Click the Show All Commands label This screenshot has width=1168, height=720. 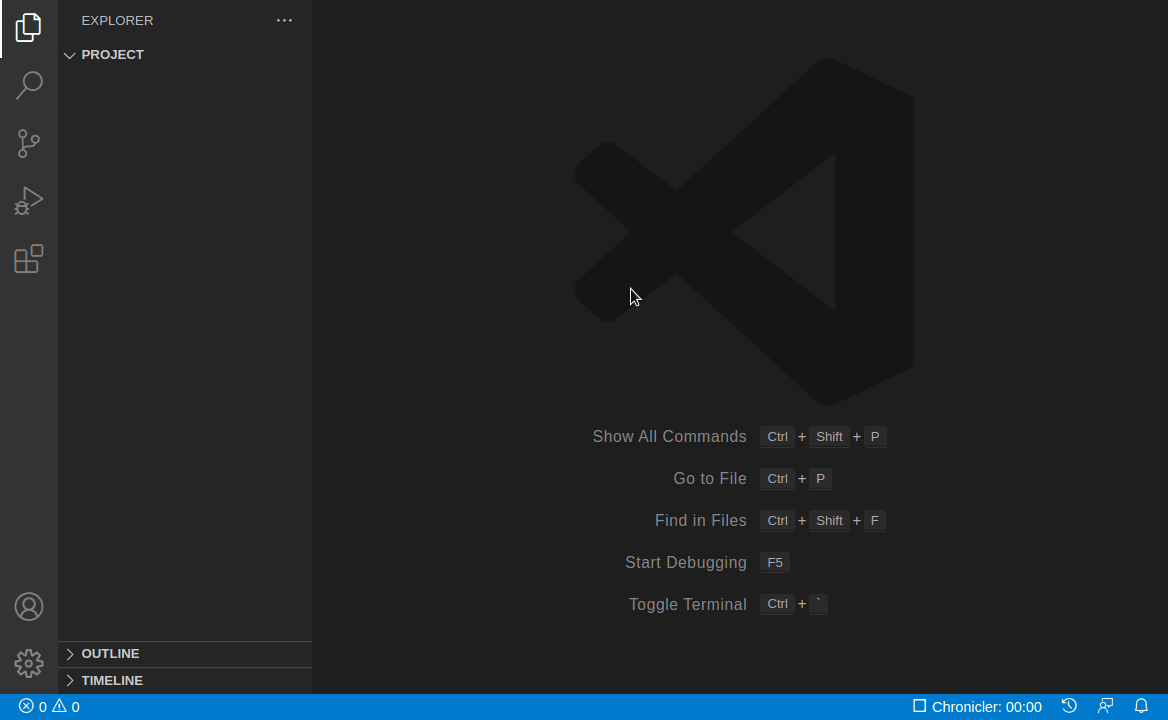(669, 437)
